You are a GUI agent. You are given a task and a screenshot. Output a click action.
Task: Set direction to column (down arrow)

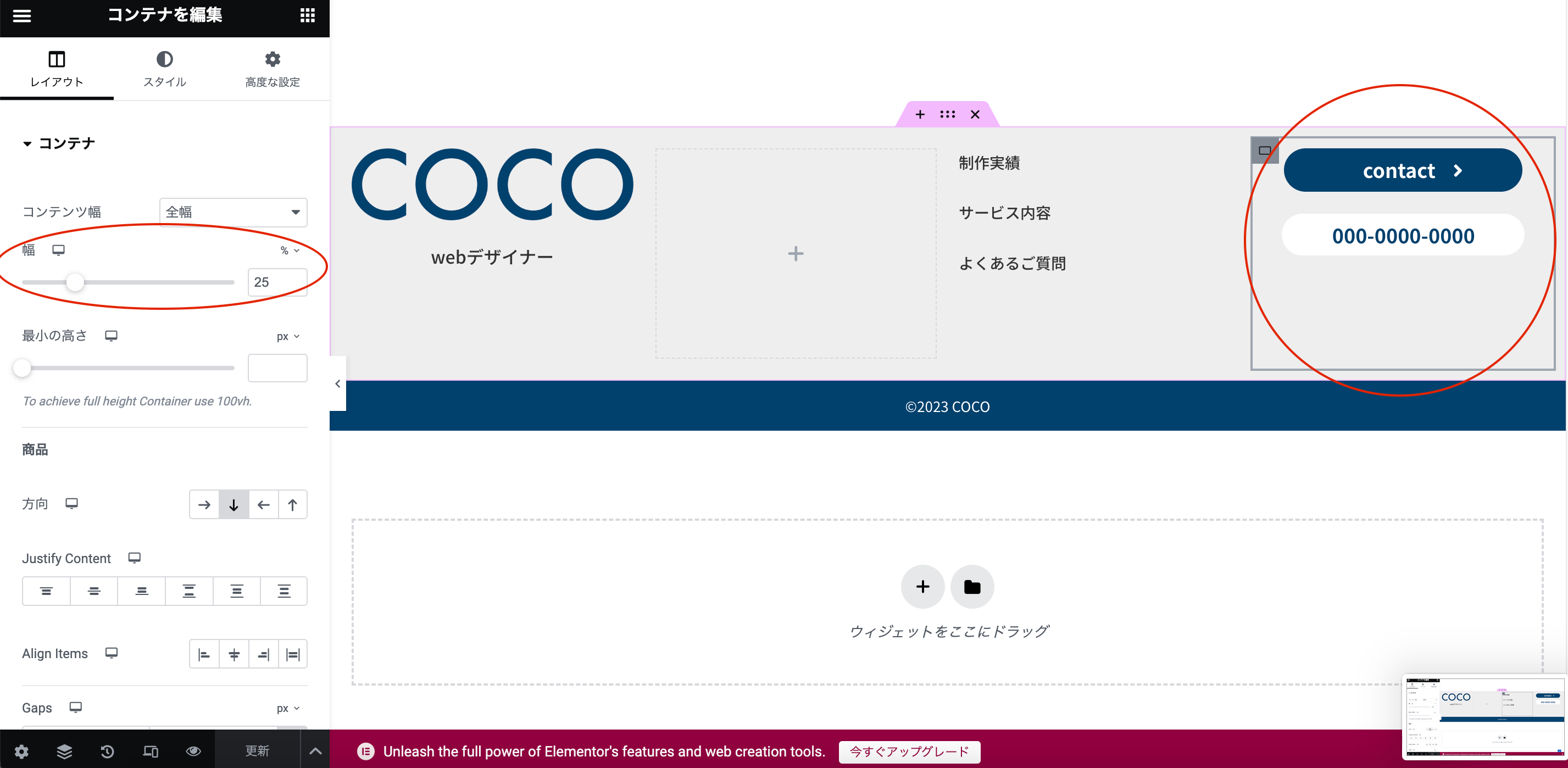pos(233,504)
